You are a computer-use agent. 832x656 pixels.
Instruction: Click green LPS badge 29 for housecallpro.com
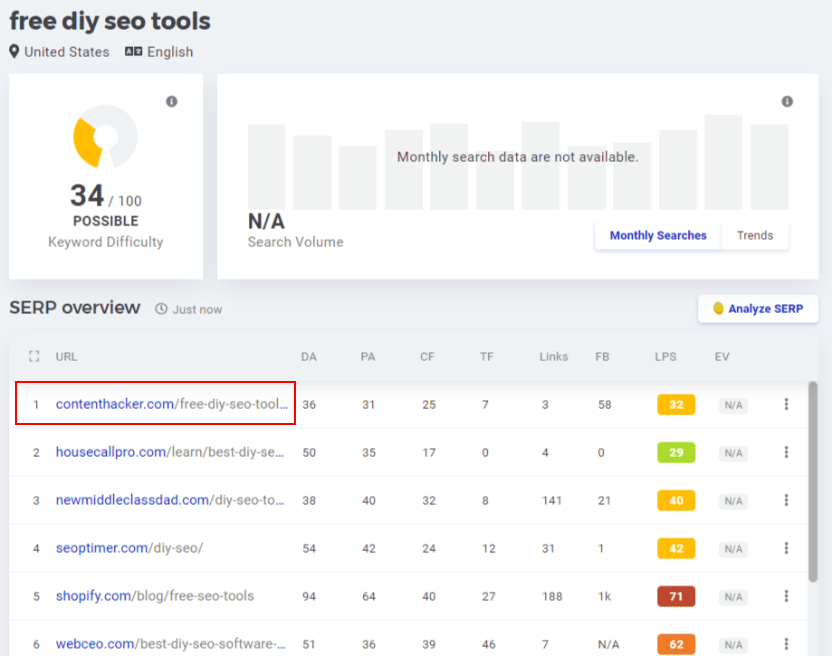(676, 452)
